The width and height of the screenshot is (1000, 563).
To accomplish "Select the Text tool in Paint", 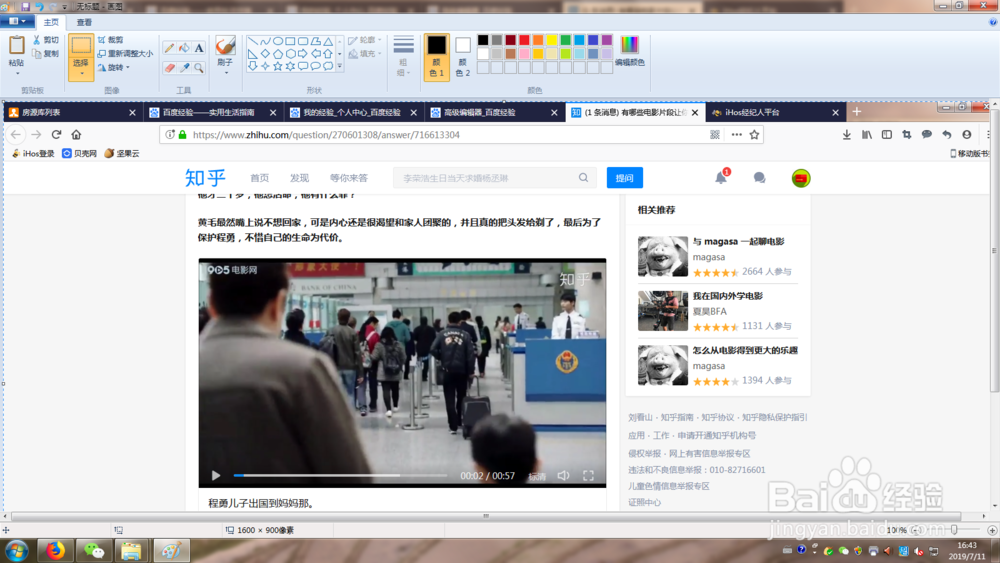I will [x=199, y=48].
